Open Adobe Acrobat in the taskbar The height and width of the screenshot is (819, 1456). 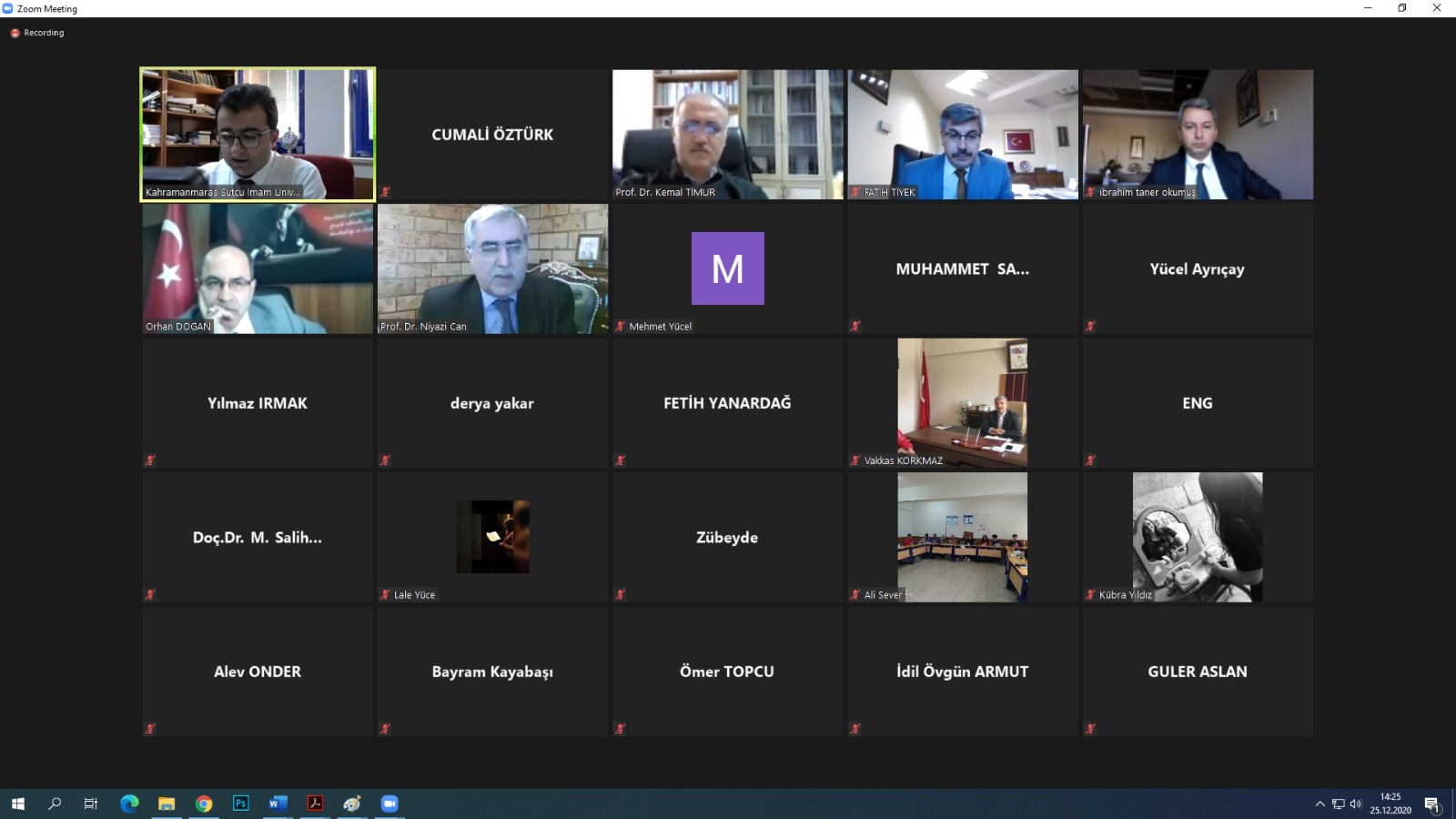tap(315, 804)
